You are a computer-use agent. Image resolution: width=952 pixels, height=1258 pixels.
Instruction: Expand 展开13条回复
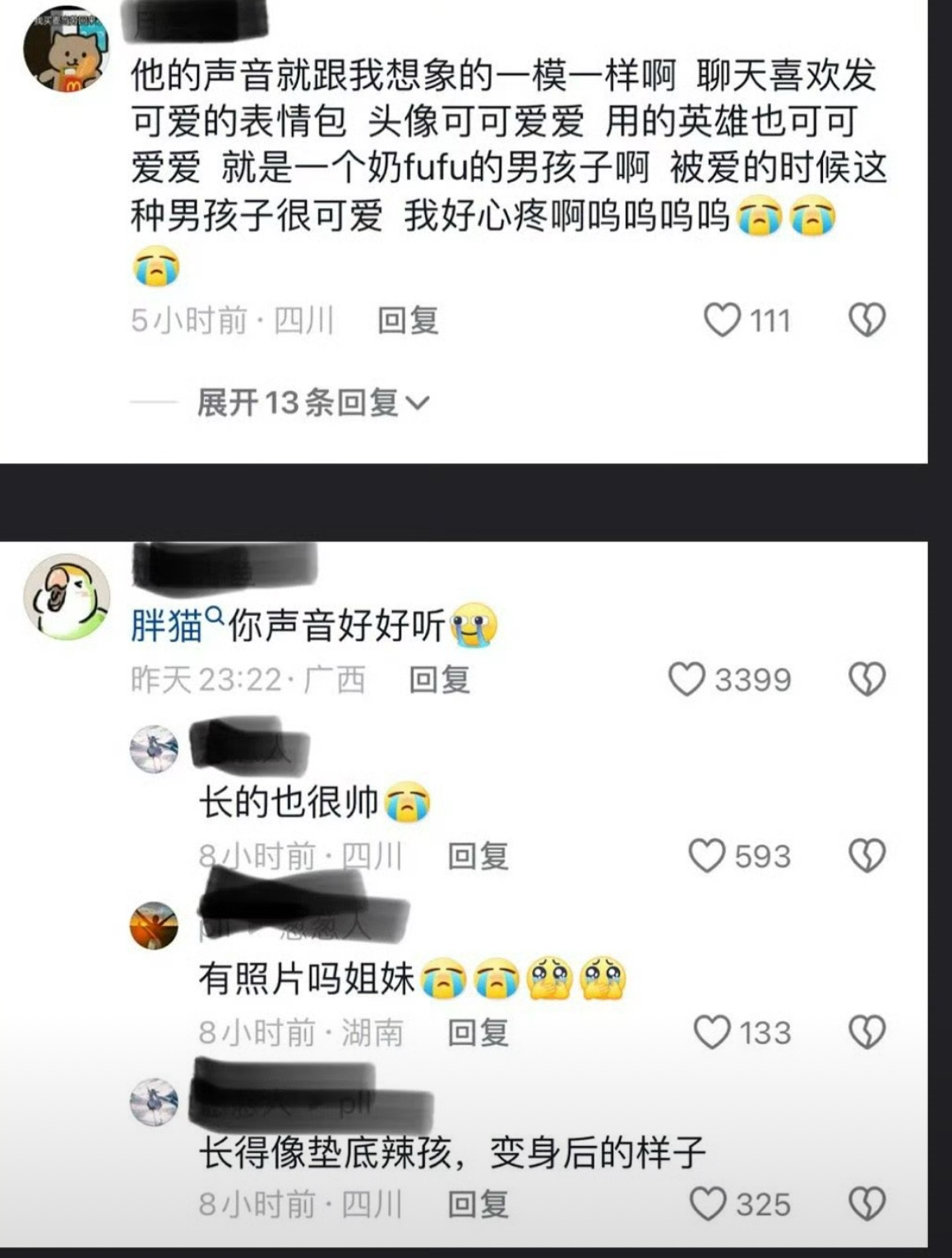coord(312,403)
